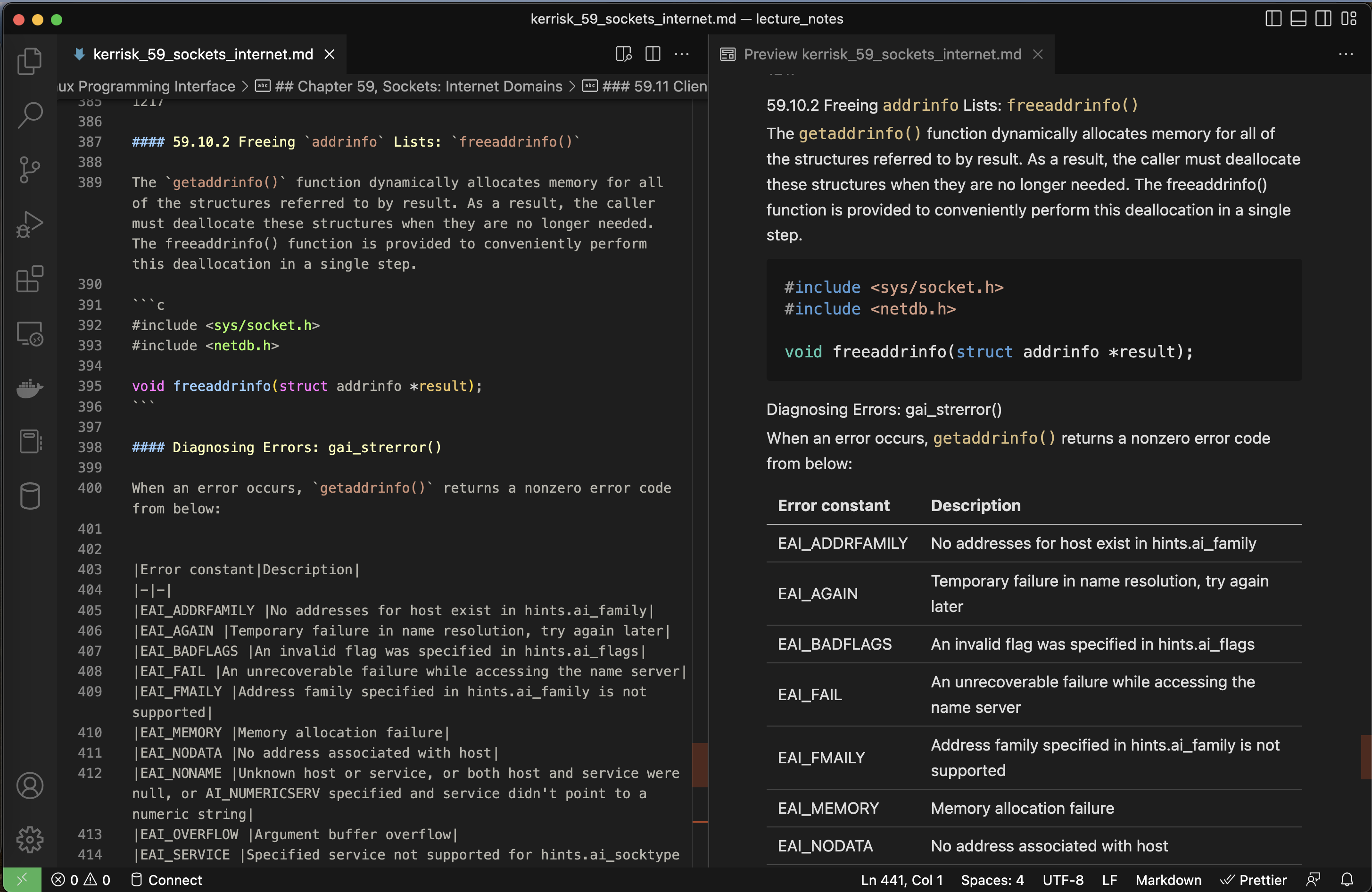Change end of line sequence LF
1372x892 pixels.
[1109, 880]
